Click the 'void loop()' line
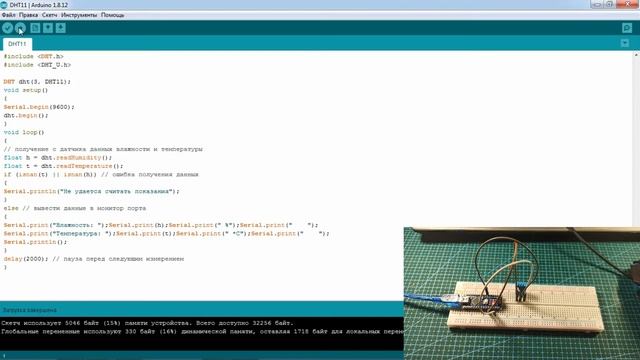The width and height of the screenshot is (640, 360). pos(24,132)
